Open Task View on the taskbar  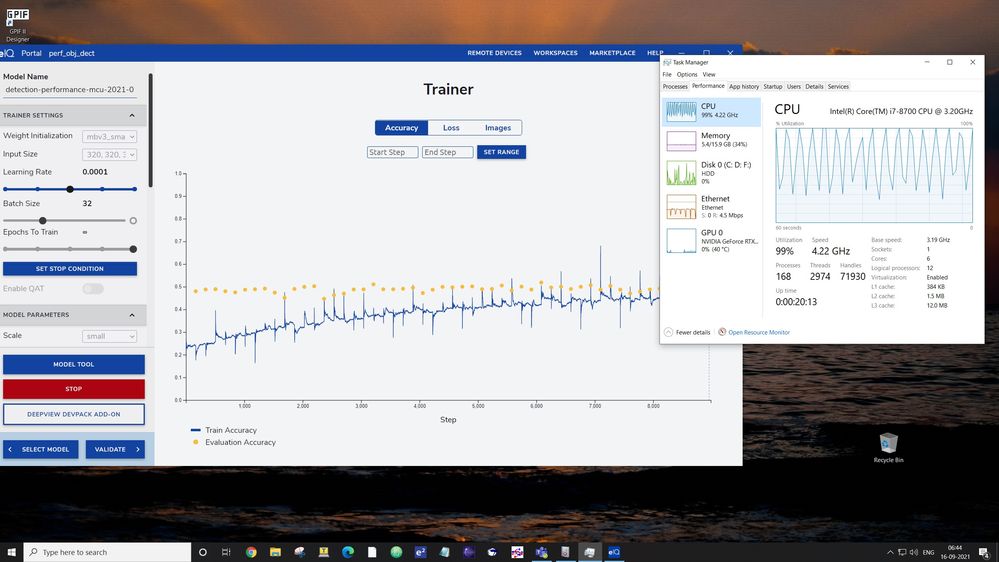(226, 552)
